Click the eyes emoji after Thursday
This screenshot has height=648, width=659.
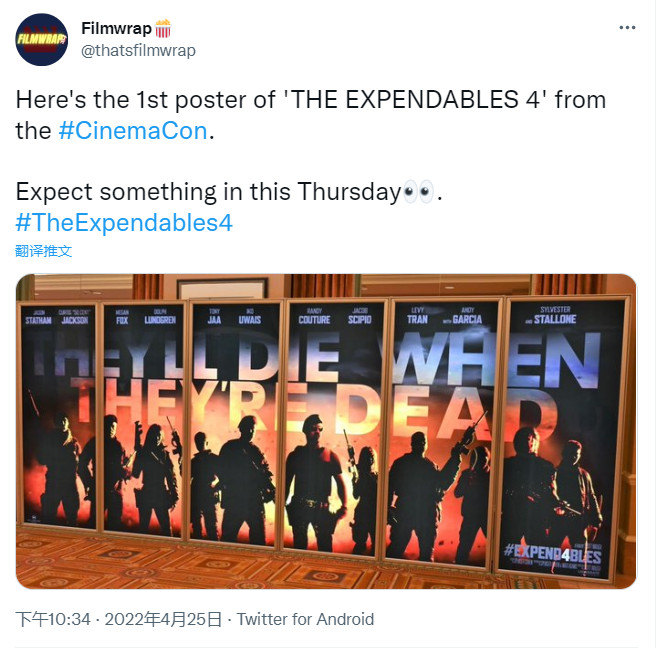(x=418, y=192)
